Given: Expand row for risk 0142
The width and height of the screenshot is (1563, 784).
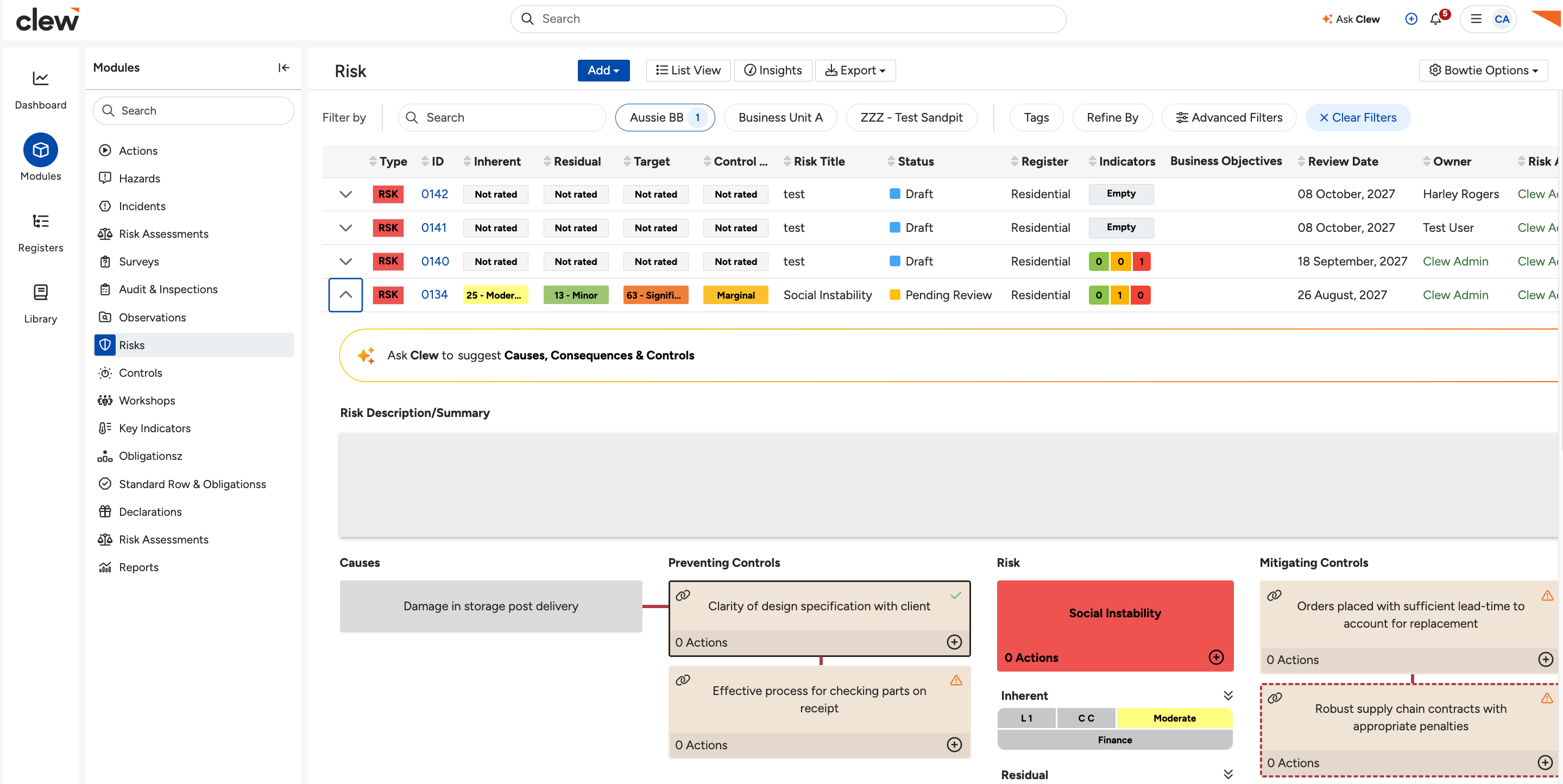Looking at the screenshot, I should pyautogui.click(x=345, y=194).
